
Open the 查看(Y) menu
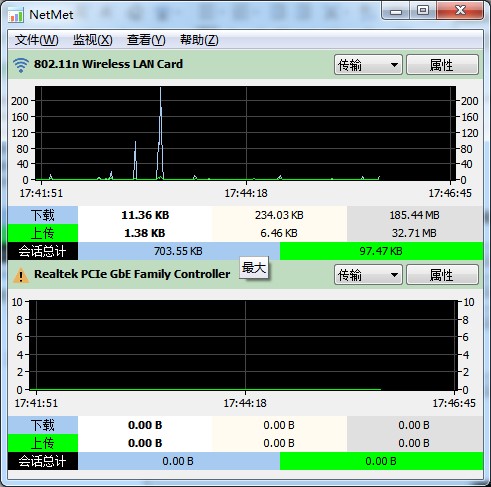click(146, 40)
